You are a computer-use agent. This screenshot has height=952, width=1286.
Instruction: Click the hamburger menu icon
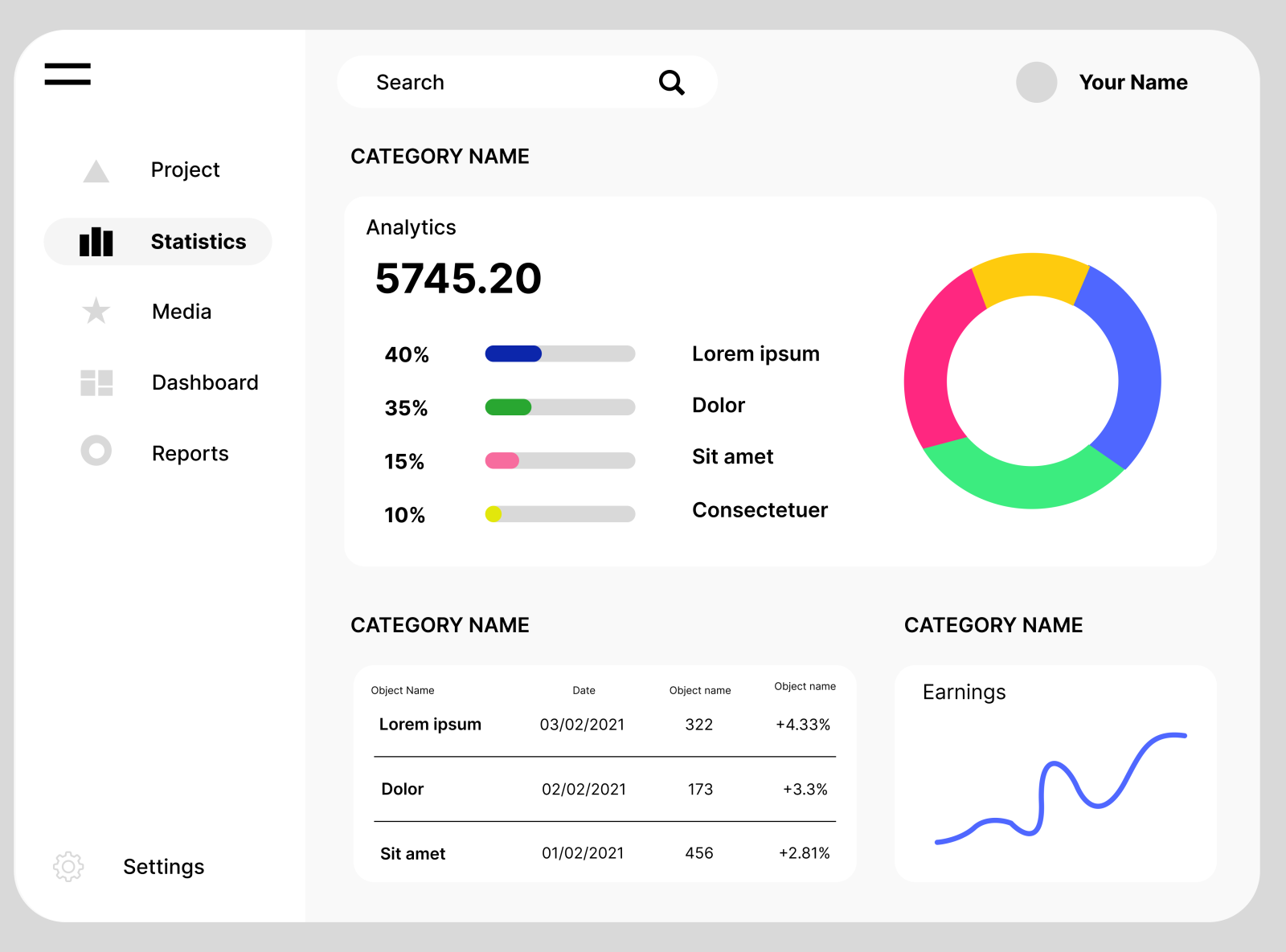[x=67, y=75]
